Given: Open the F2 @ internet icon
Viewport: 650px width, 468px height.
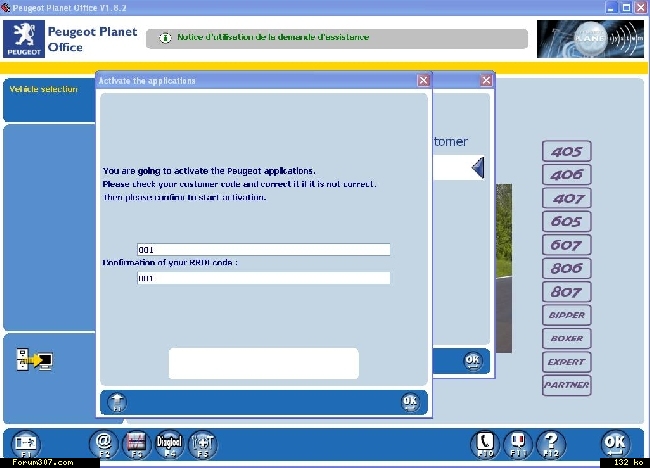Looking at the screenshot, I should (x=104, y=444).
